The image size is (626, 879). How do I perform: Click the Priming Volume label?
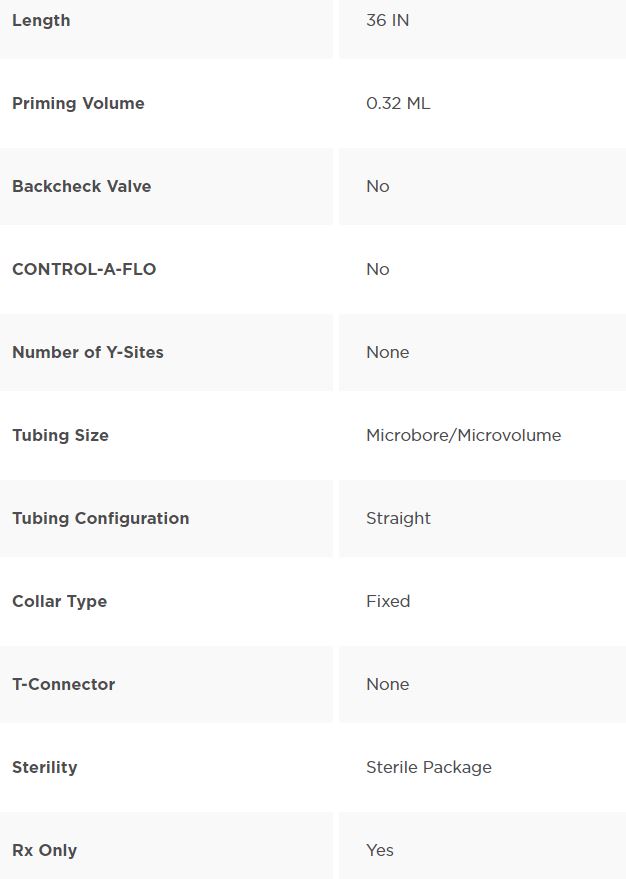[x=78, y=103]
